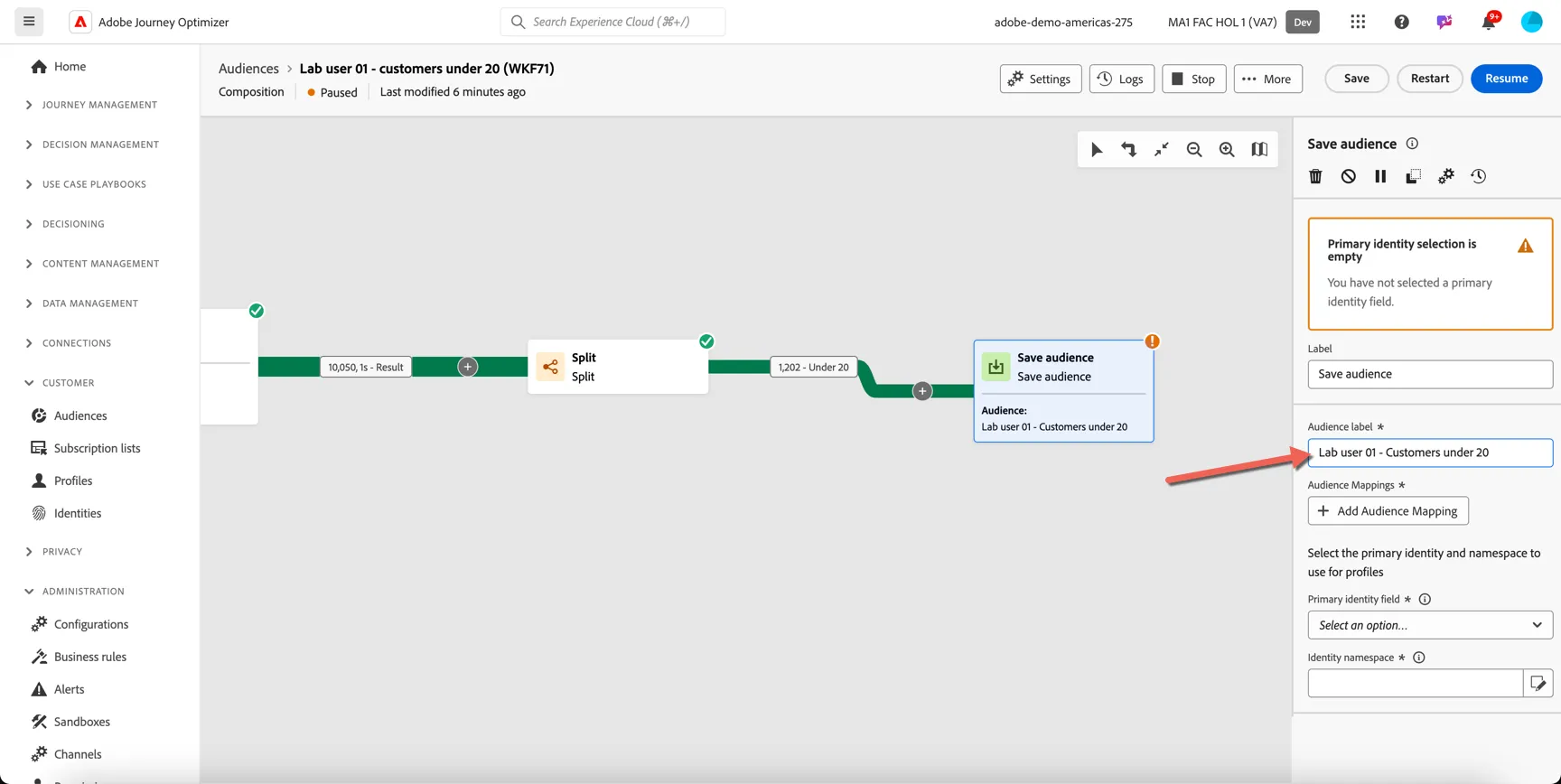Click the Primary identity field info icon
Screen dimensions: 1561x784
1425,599
